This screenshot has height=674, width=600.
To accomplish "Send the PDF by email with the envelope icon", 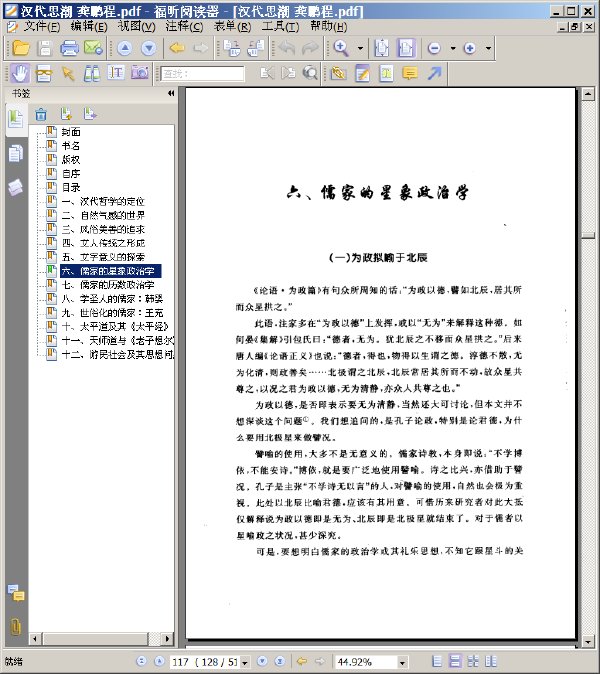I will (x=93, y=48).
